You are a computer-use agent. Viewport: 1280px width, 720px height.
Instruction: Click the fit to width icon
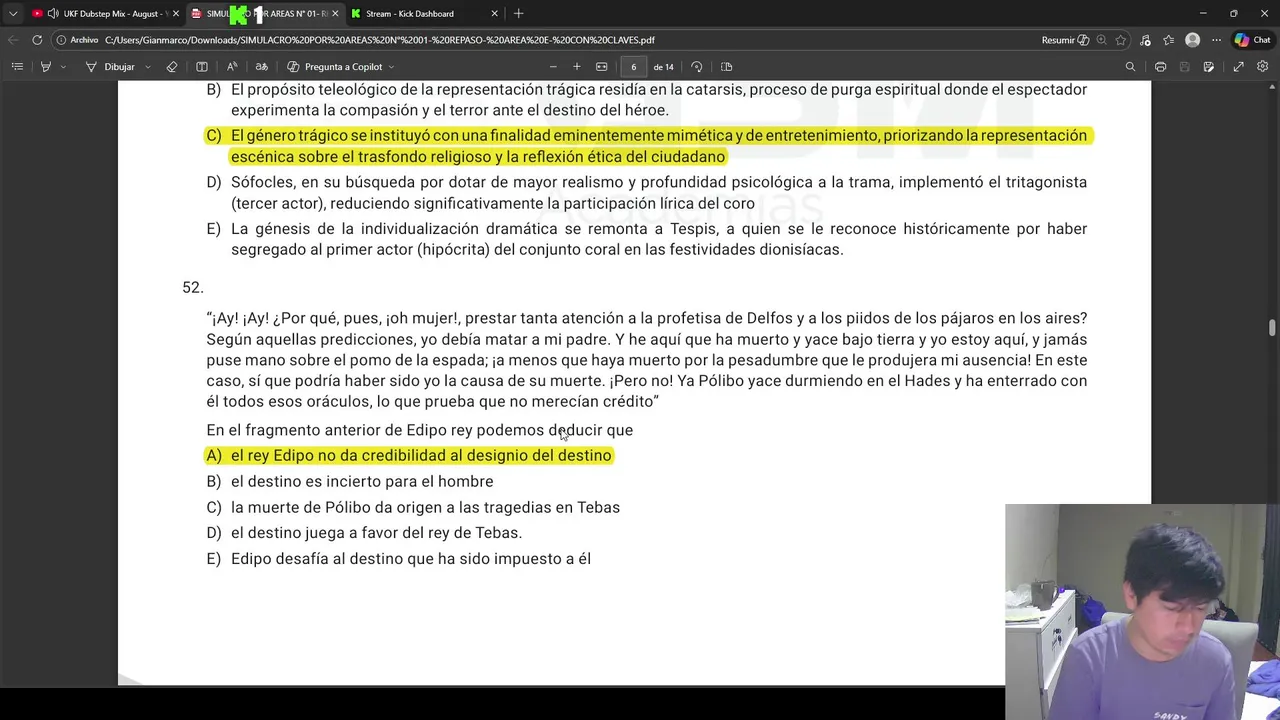click(x=602, y=67)
